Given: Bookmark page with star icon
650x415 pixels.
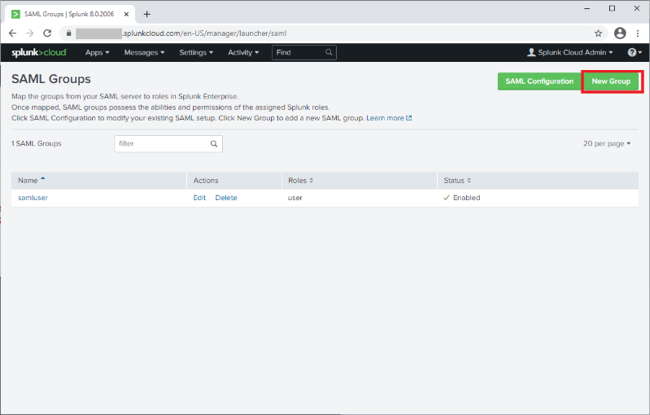Looking at the screenshot, I should (599, 33).
